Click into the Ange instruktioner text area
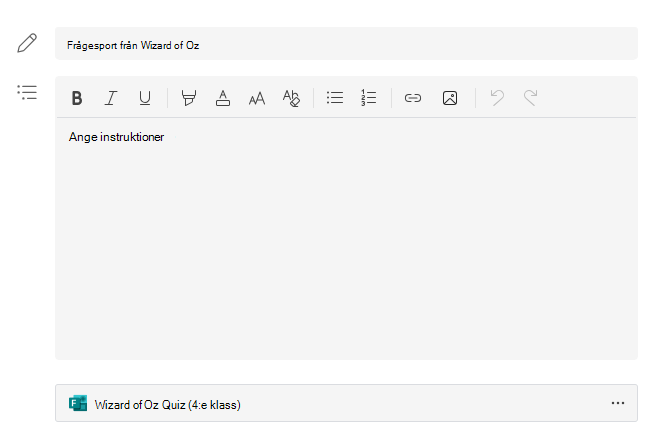654x433 pixels. [346, 238]
